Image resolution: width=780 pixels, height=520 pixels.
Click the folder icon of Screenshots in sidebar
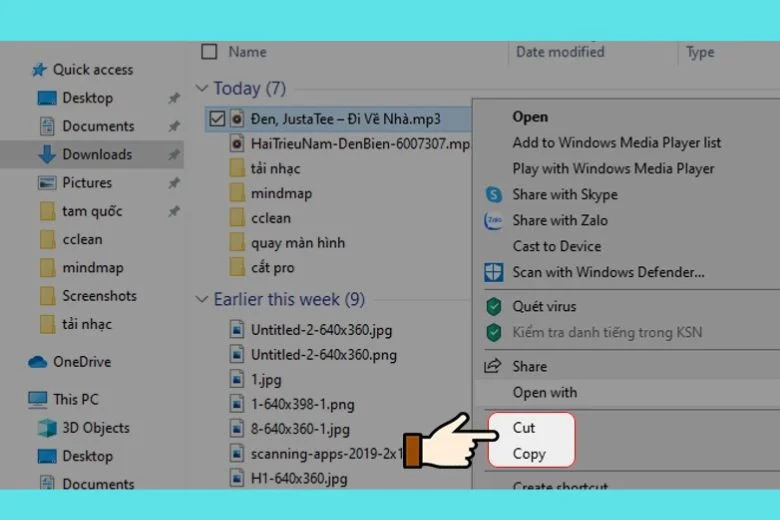pos(47,296)
